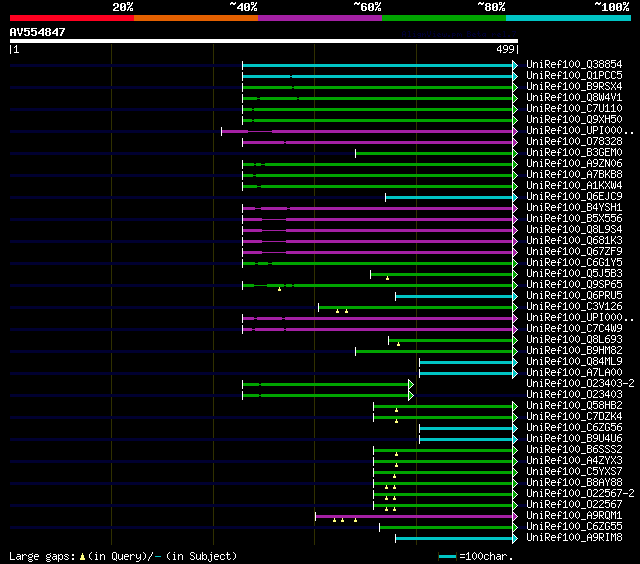The width and height of the screenshot is (640, 564).
Task: Select subject UniRef100_Q67ZF9
Action: [x=574, y=252]
